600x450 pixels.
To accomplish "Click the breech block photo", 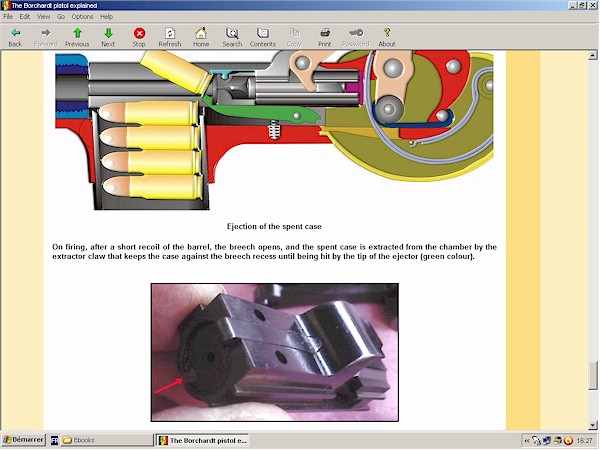I will pos(275,352).
